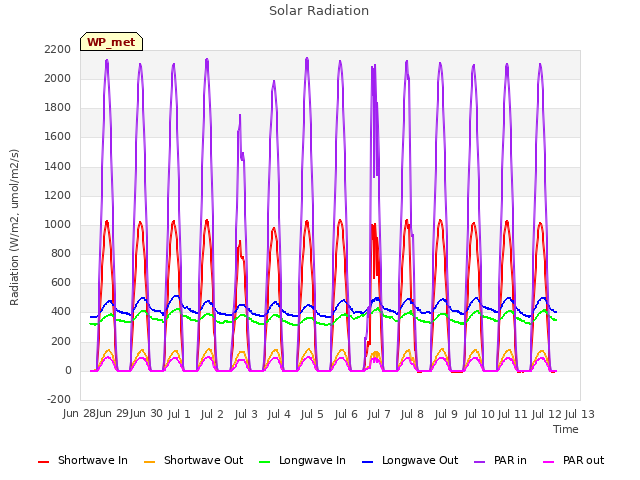Click the 0 y-axis tick label
This screenshot has height=480, width=640.
[68, 371]
